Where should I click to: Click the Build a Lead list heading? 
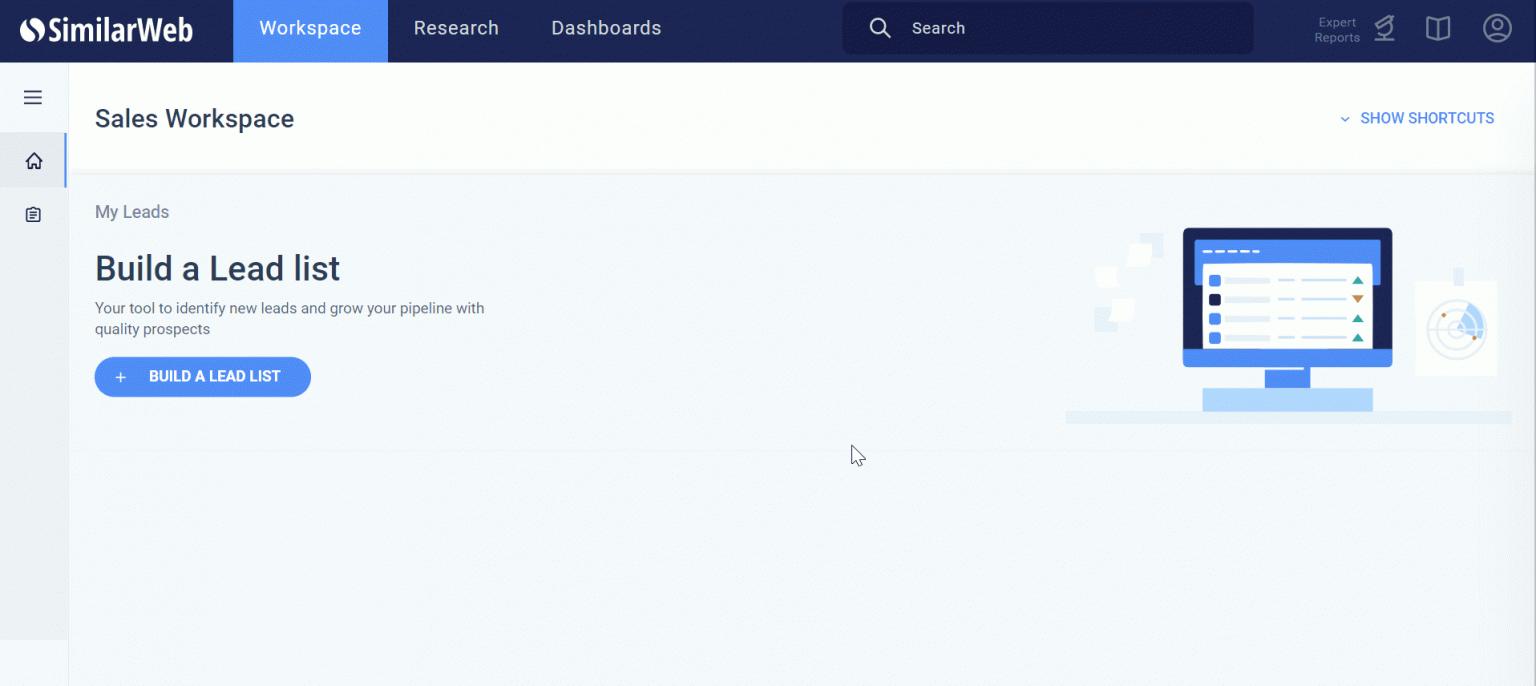(218, 268)
